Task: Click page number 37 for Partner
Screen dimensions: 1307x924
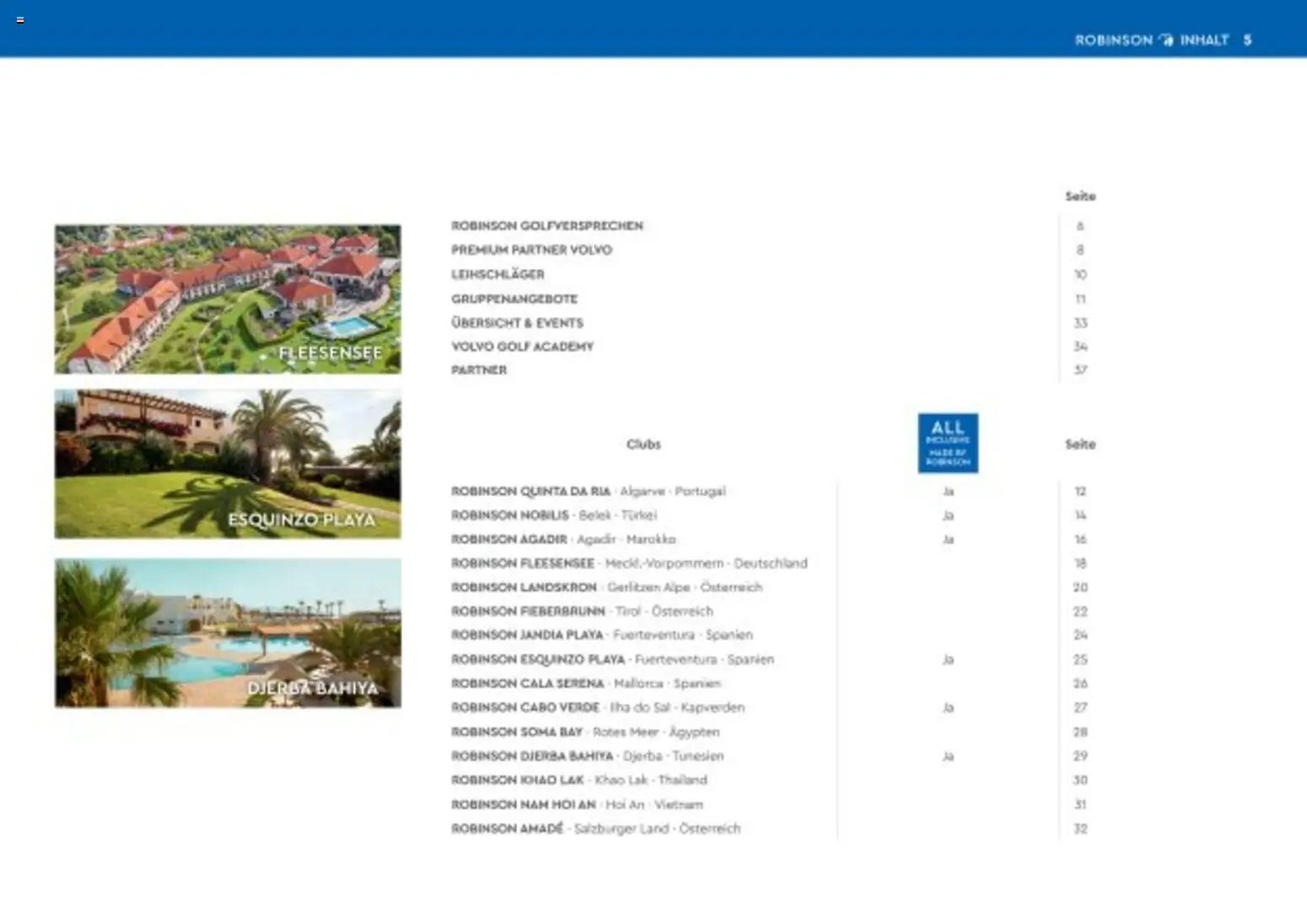Action: coord(1080,370)
